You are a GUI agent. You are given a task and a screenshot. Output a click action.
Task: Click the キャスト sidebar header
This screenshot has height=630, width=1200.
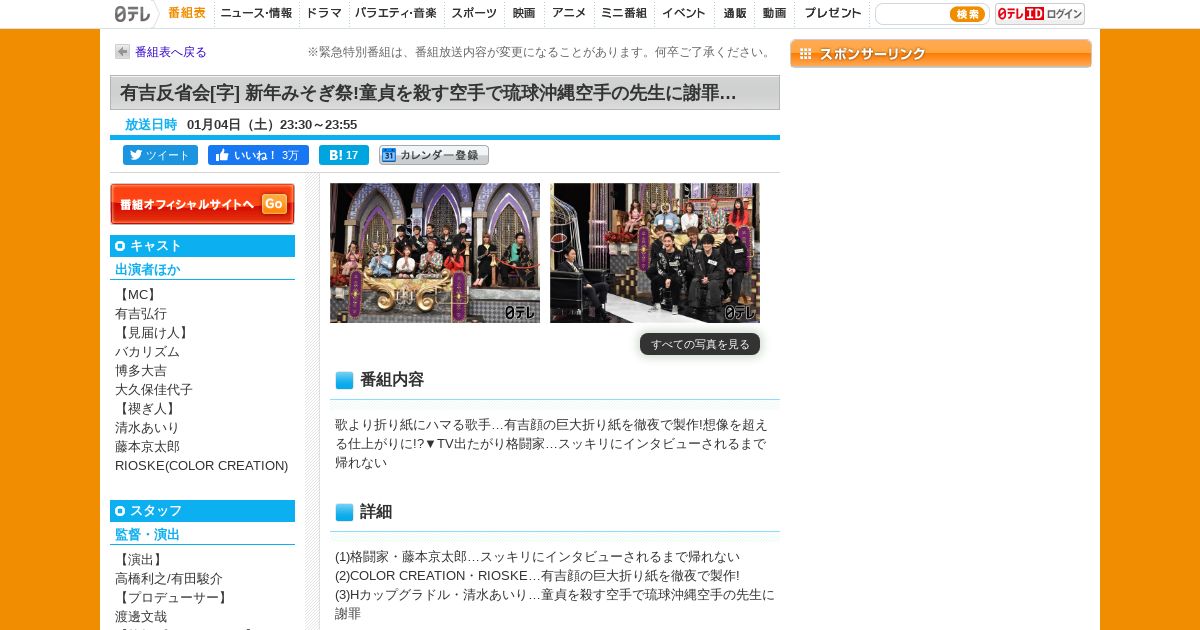pos(202,246)
